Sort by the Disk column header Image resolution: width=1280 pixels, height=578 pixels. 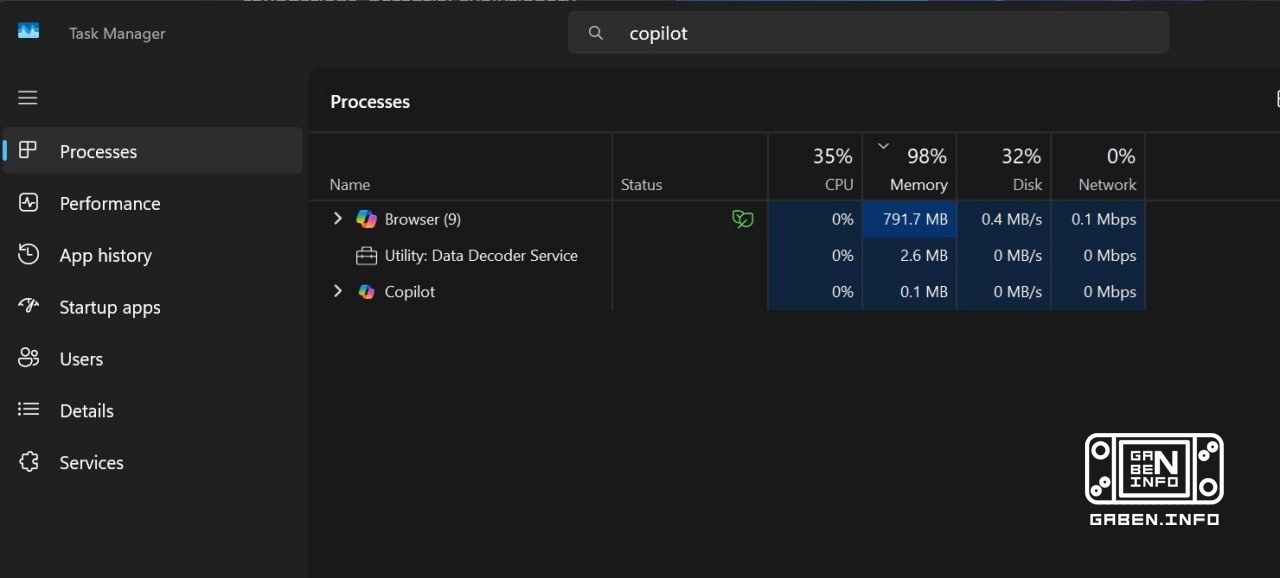click(1004, 167)
